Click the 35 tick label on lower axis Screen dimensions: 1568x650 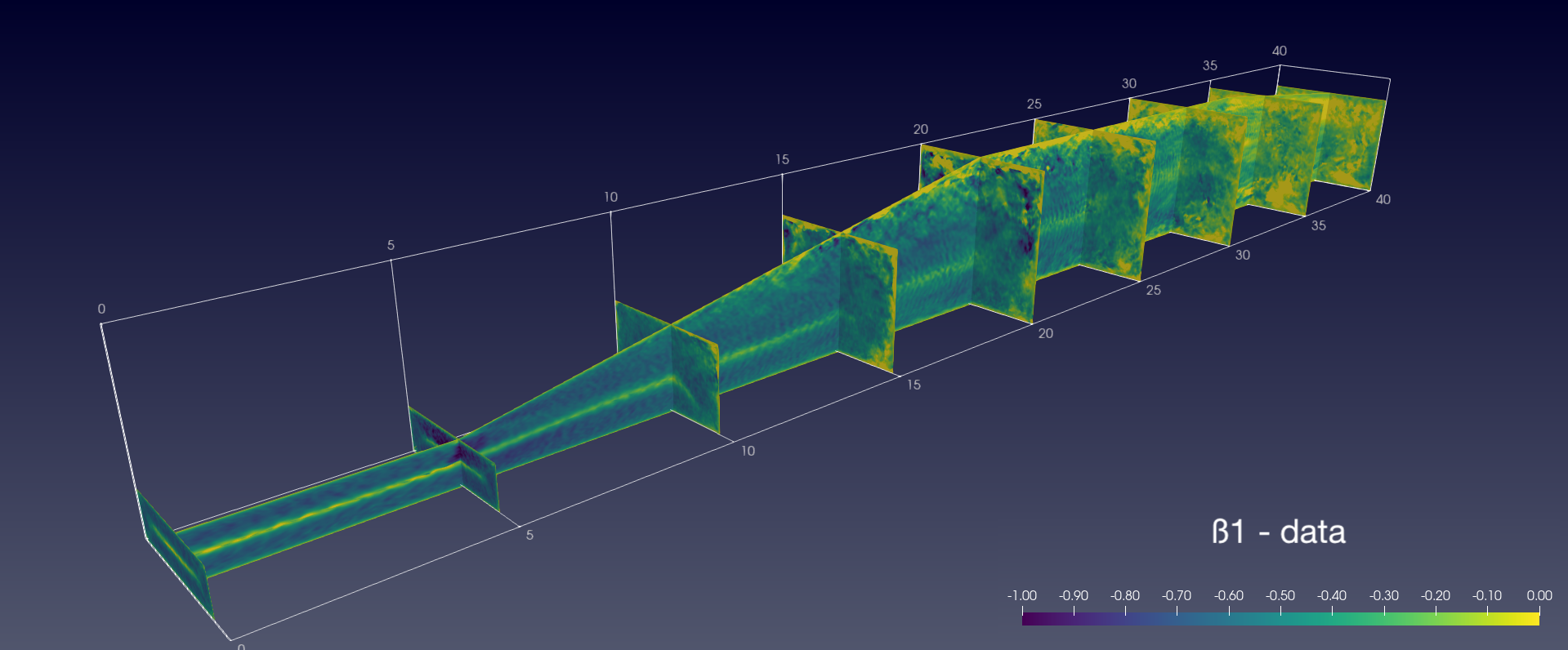(x=1318, y=225)
